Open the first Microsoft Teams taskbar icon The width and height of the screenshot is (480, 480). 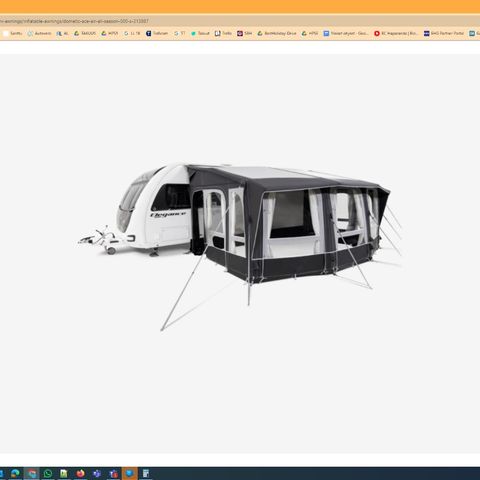(97, 473)
